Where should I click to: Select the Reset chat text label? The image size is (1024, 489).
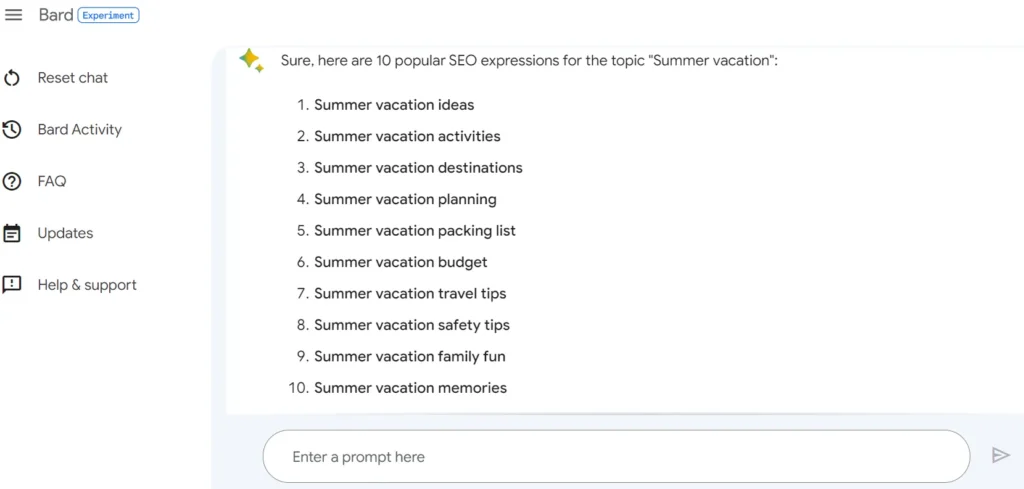point(72,78)
